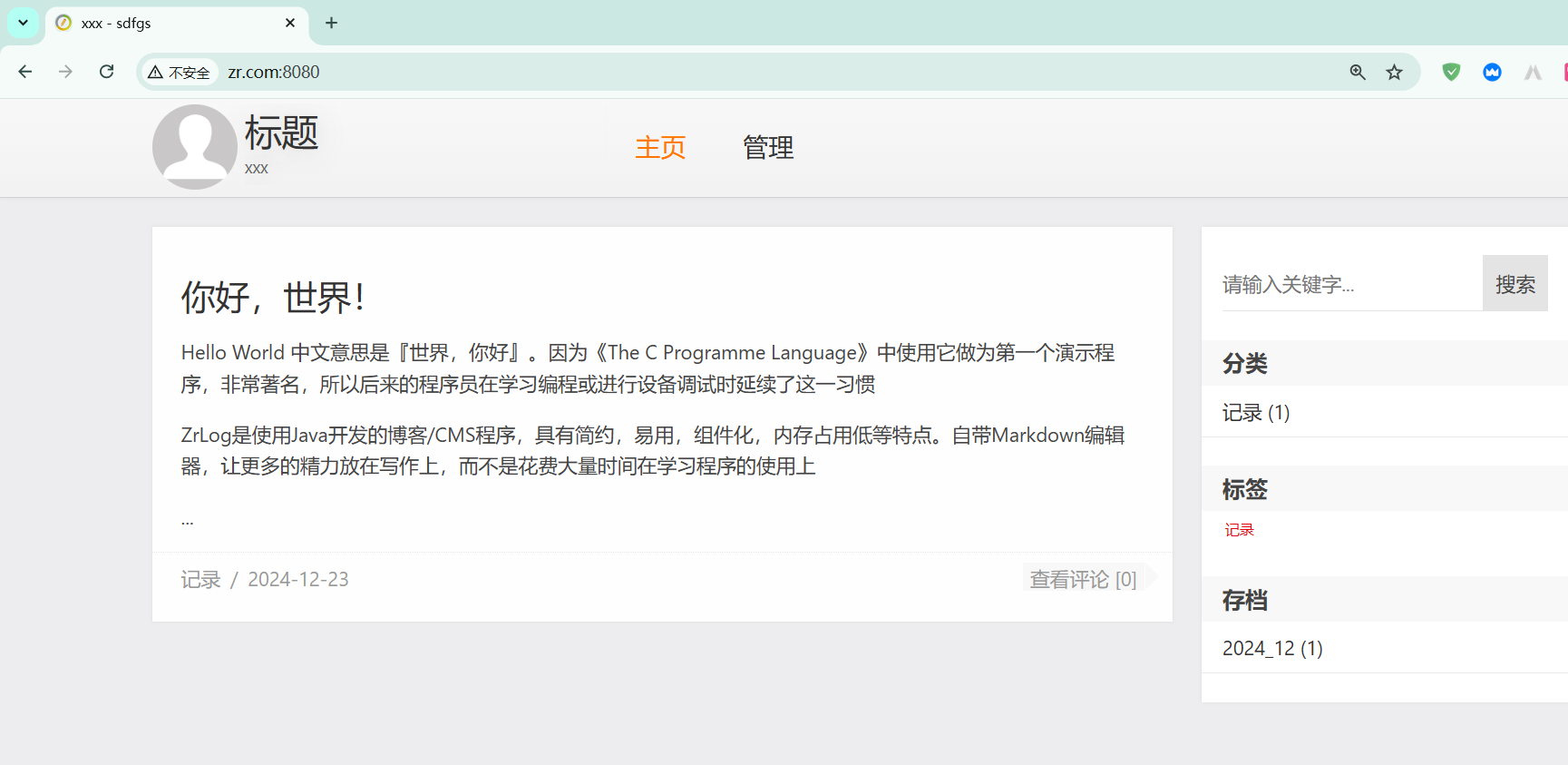The height and width of the screenshot is (765, 1568).
Task: Go back to previous page
Action: pos(25,72)
